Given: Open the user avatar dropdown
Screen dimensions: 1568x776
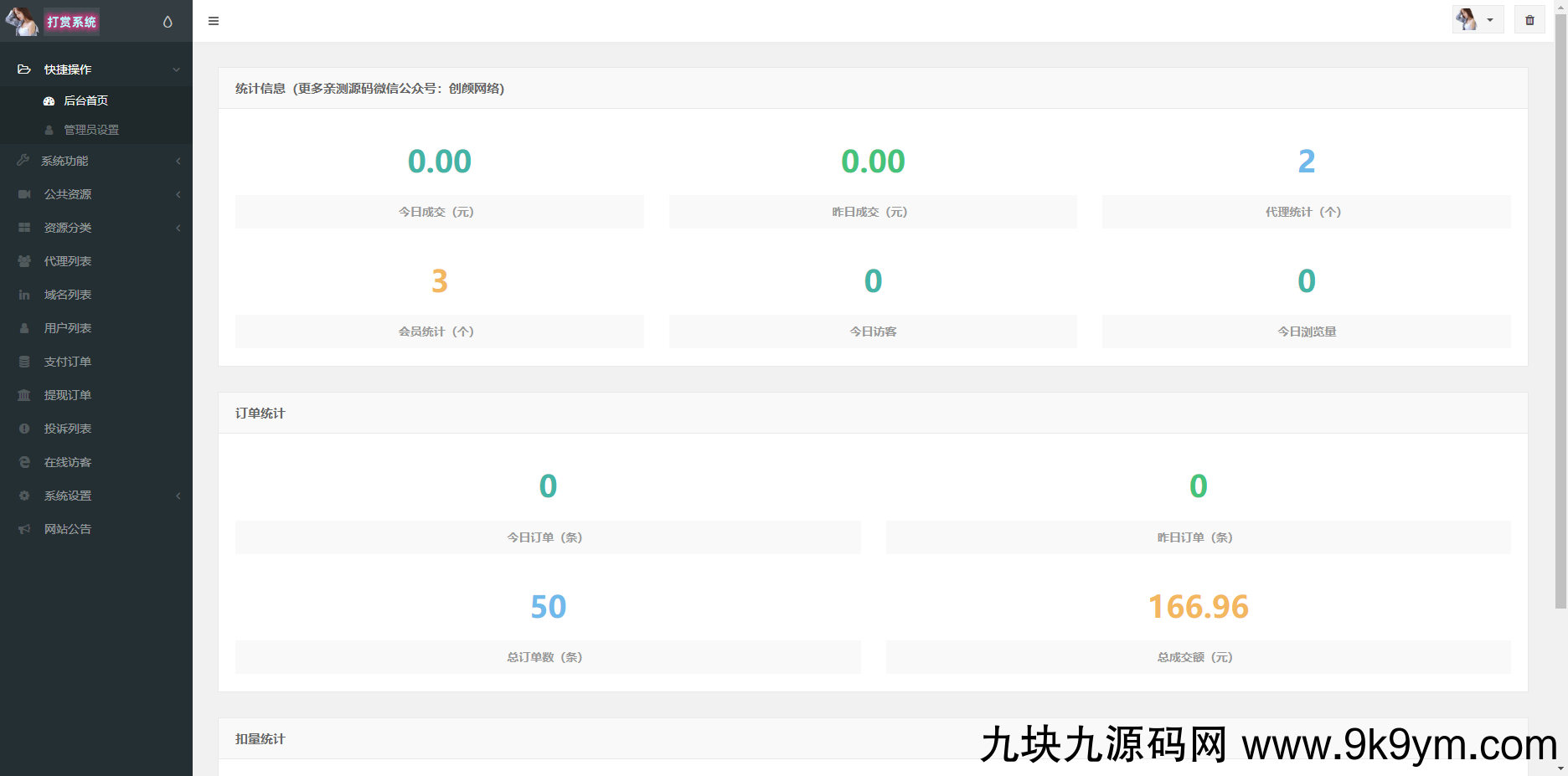Looking at the screenshot, I should [1477, 20].
